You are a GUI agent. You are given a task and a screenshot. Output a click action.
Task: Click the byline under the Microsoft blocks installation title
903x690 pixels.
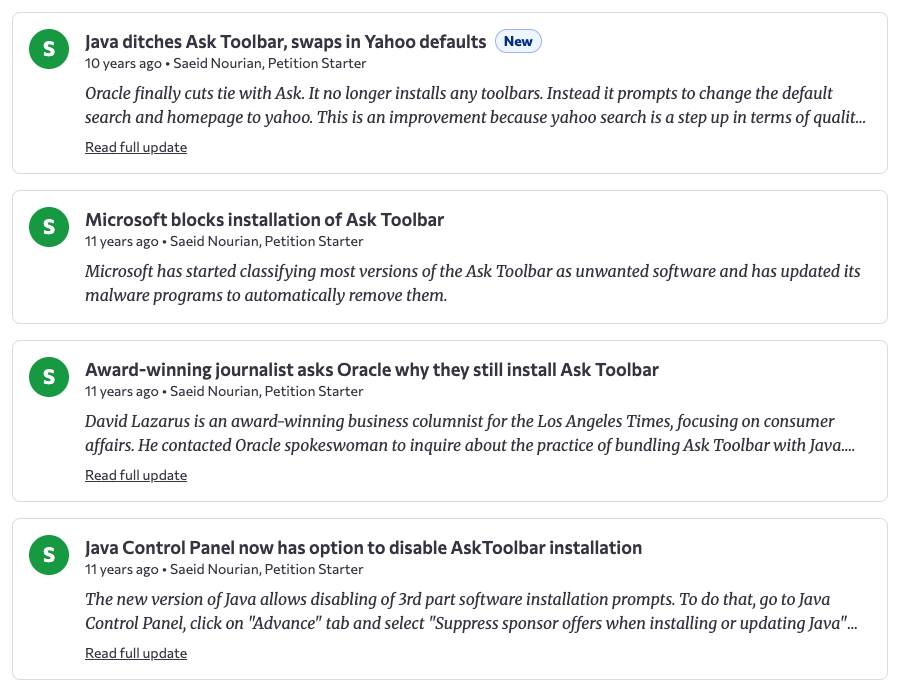click(224, 242)
